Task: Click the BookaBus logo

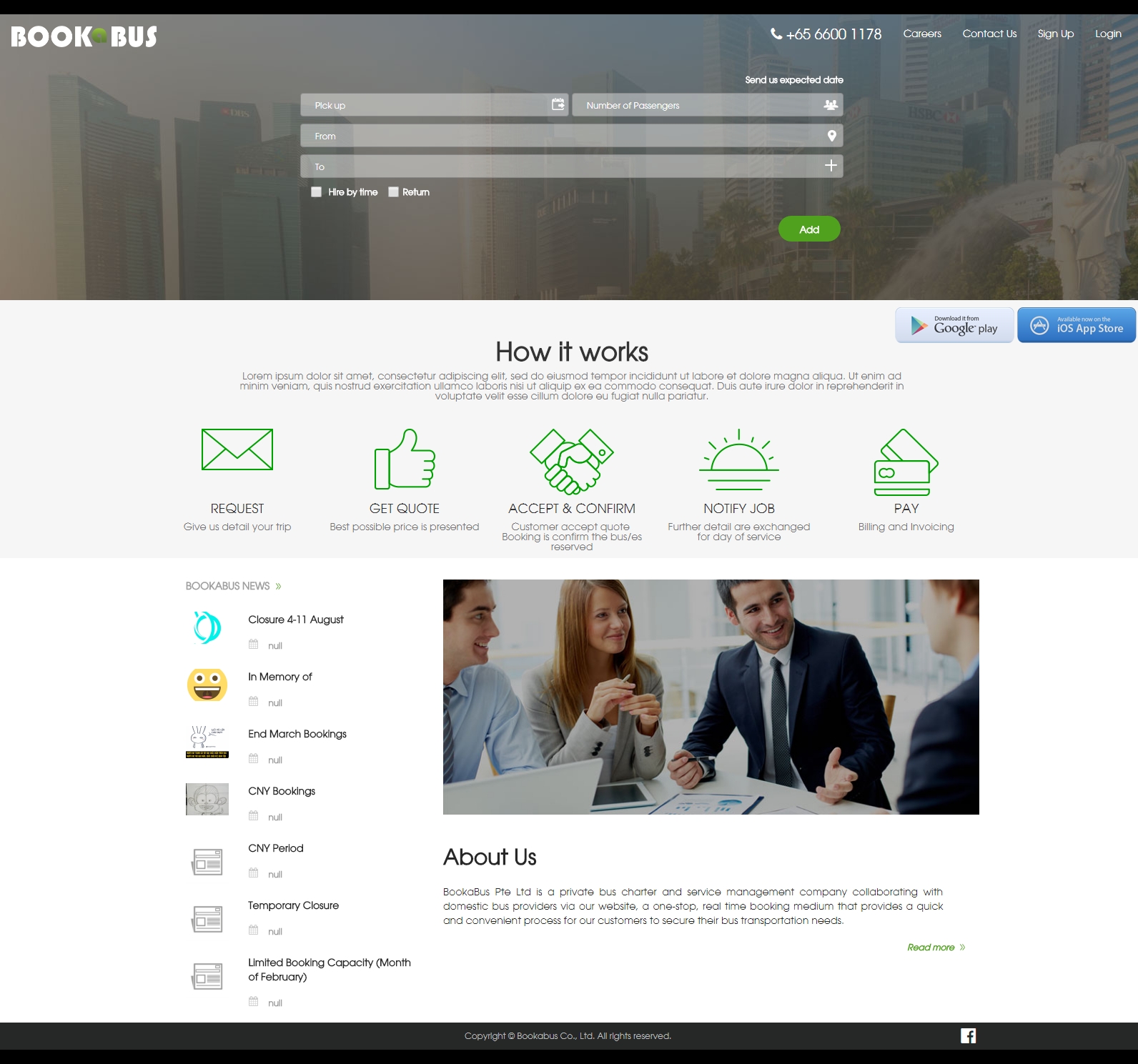Action: point(84,36)
